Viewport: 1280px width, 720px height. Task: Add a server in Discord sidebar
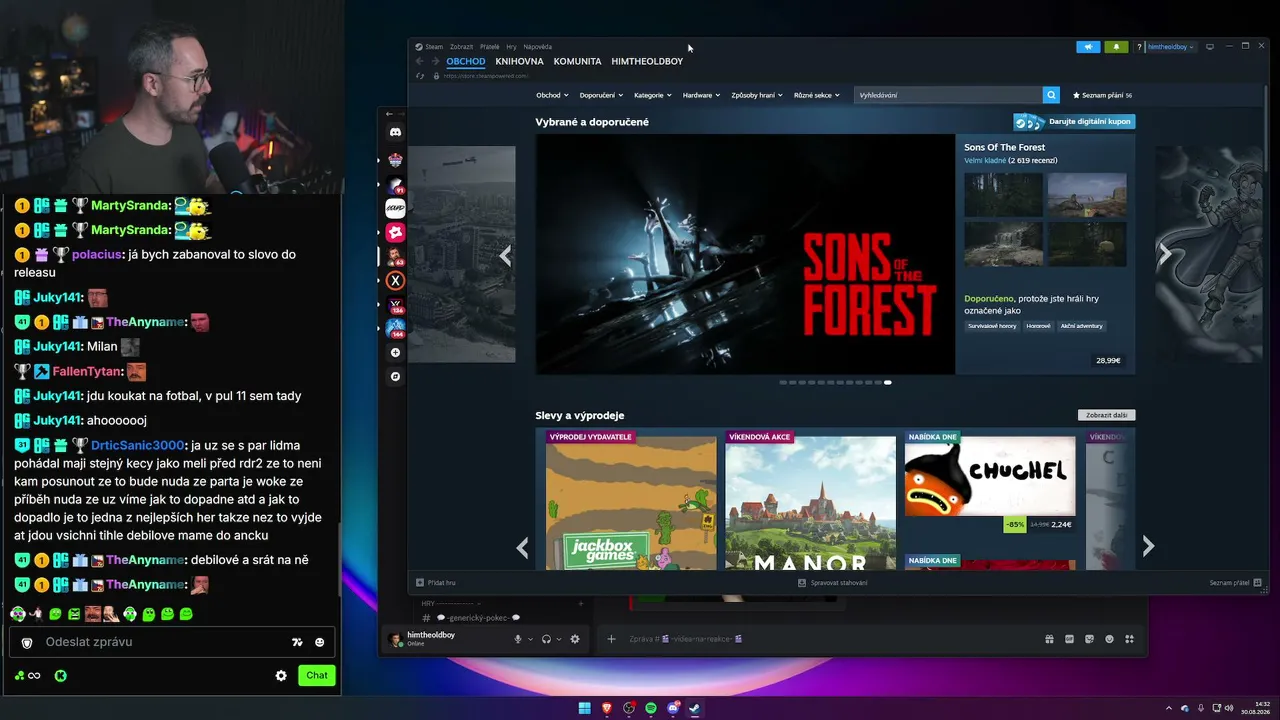pyautogui.click(x=395, y=353)
